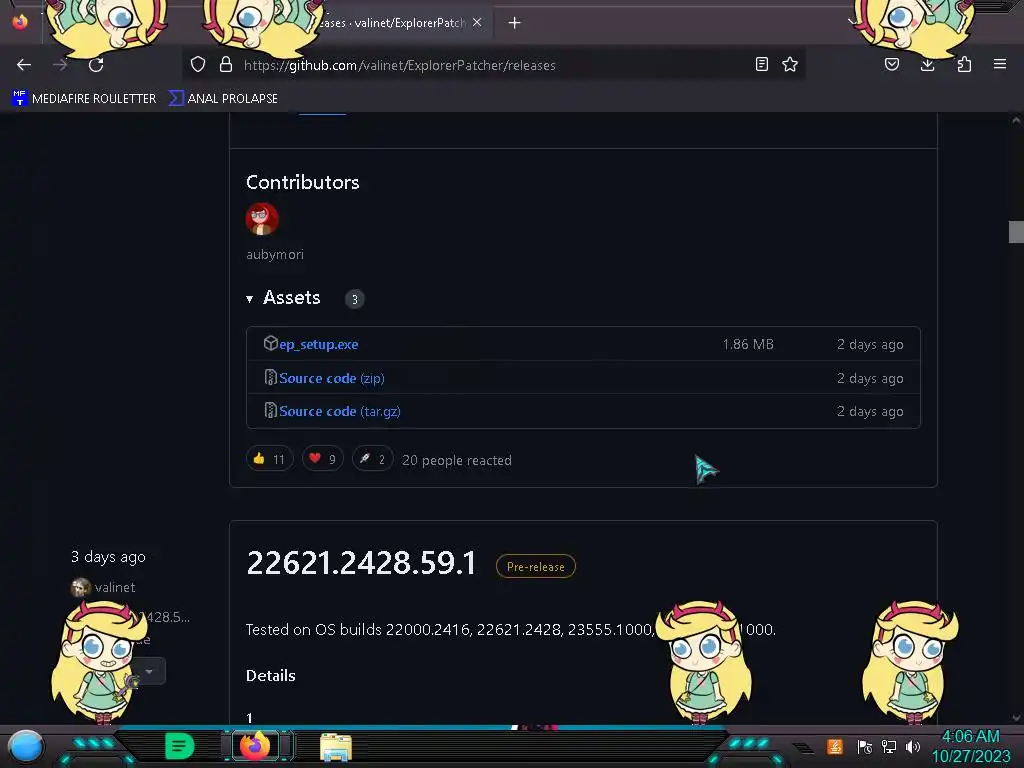Viewport: 1024px width, 768px height.
Task: Open the Firefox hamburger menu
Action: pos(1000,64)
